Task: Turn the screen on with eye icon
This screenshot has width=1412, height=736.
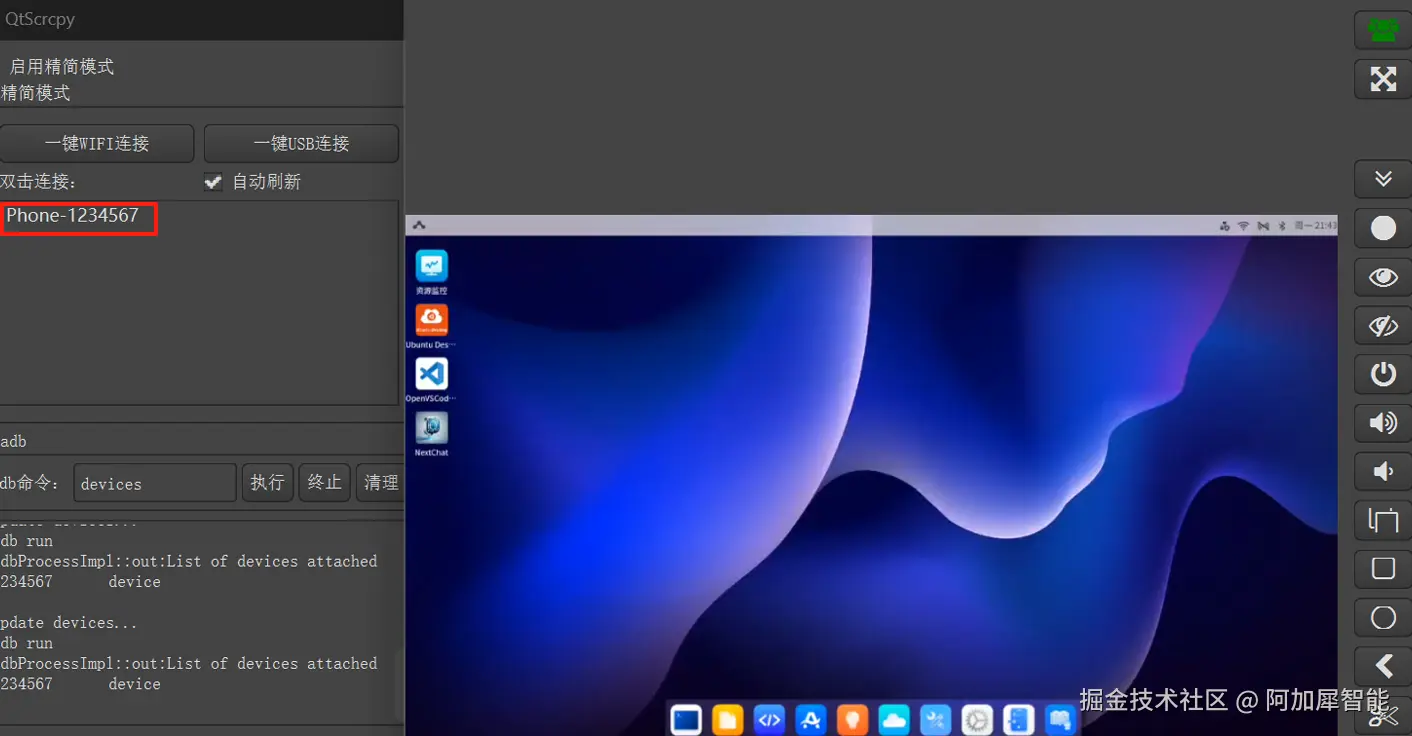Action: coord(1383,277)
